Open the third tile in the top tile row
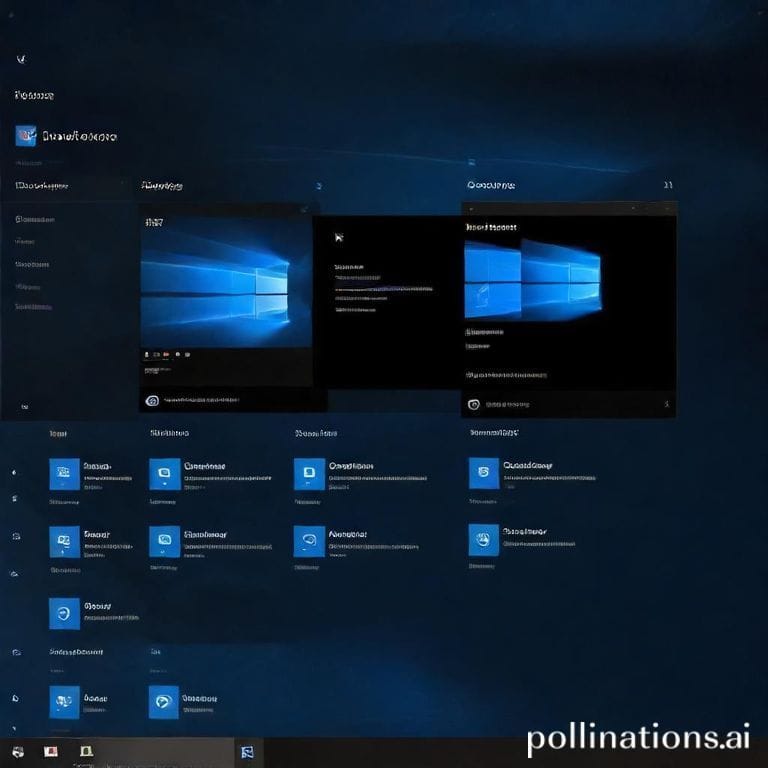 [309, 474]
